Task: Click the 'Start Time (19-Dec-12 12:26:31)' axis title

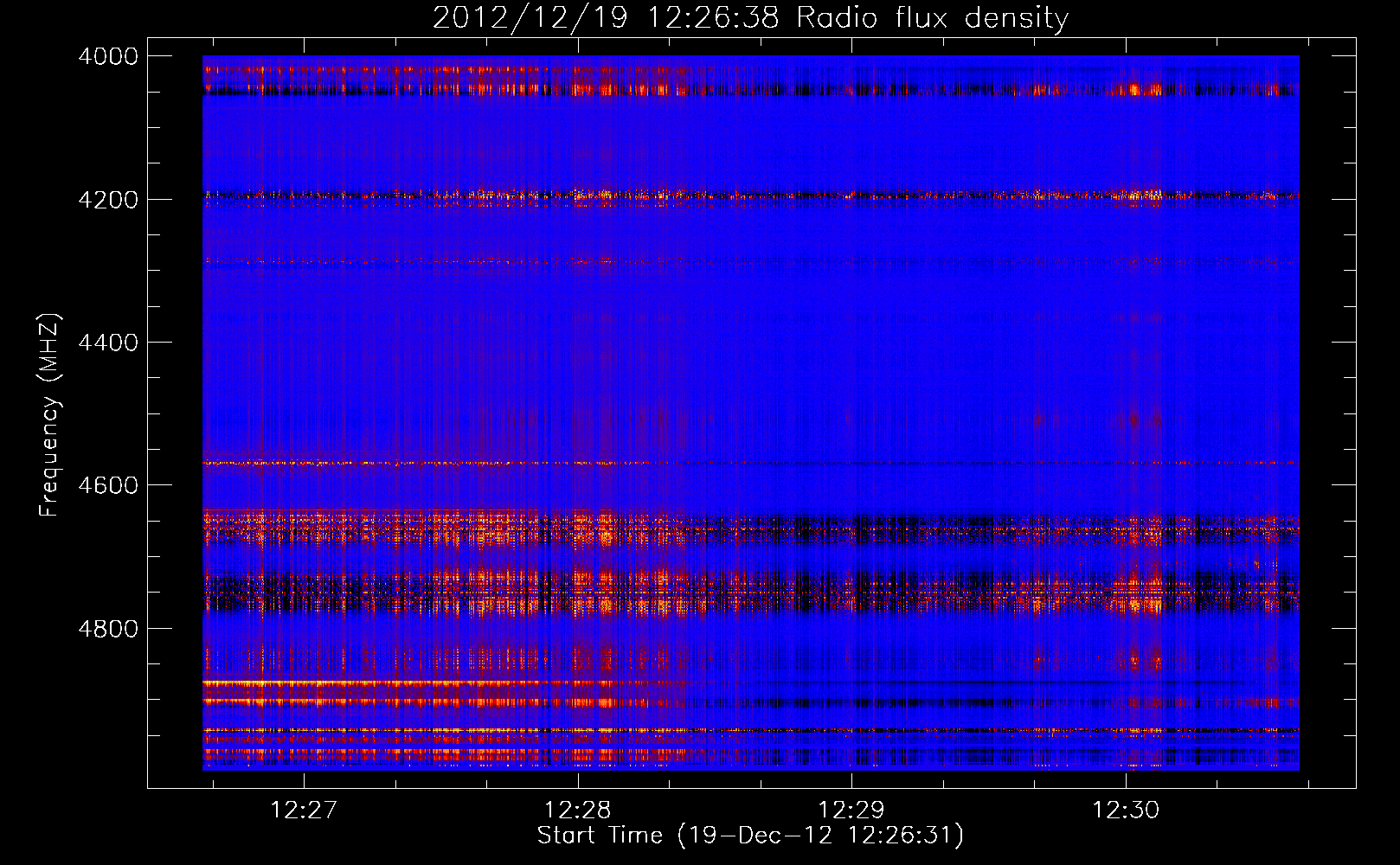Action: [x=750, y=836]
